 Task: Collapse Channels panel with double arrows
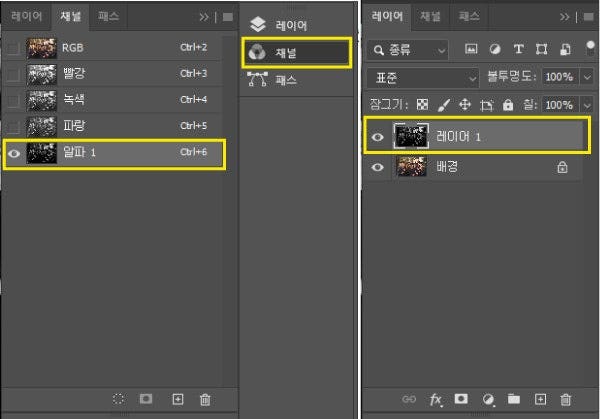[x=204, y=17]
